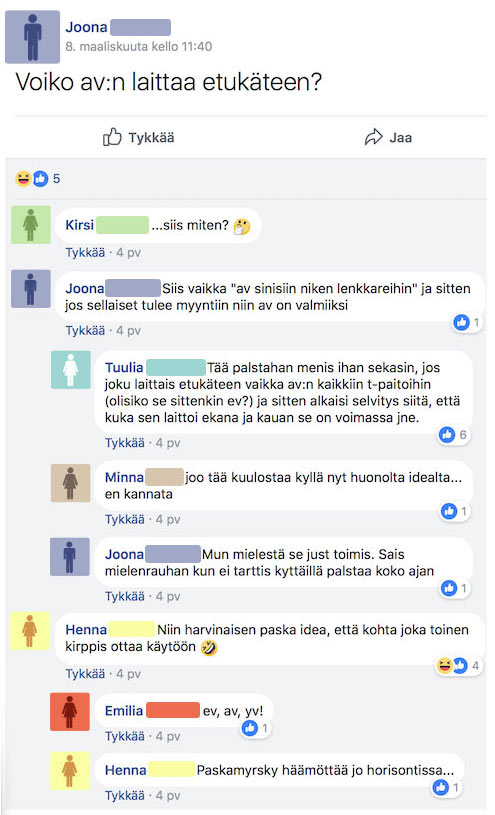
Task: Like Kirsi's comment with Tykkää
Action: tap(85, 253)
